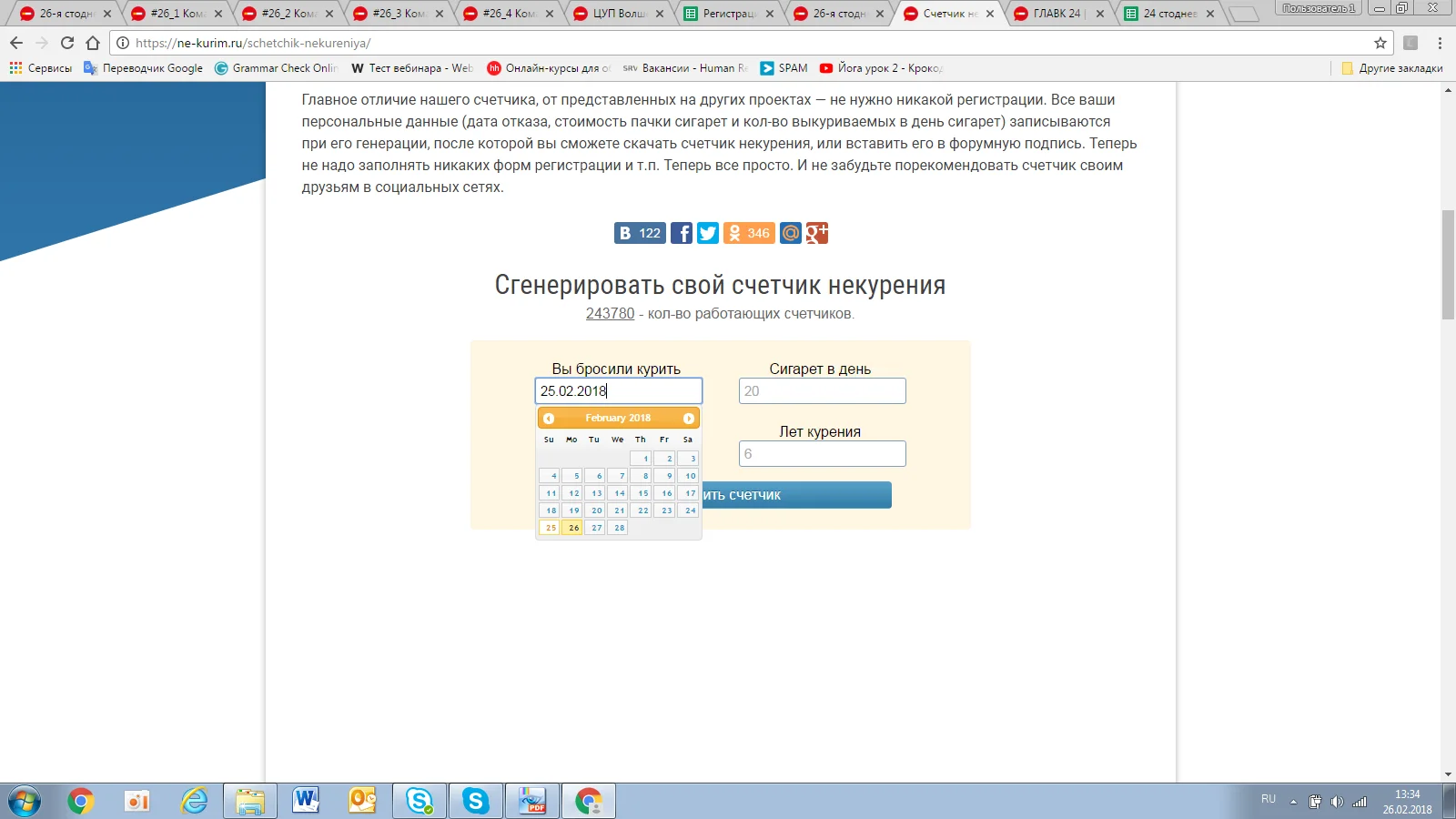The image size is (1456, 819).
Task: Open the SPAM bookmark
Action: pyautogui.click(x=784, y=68)
